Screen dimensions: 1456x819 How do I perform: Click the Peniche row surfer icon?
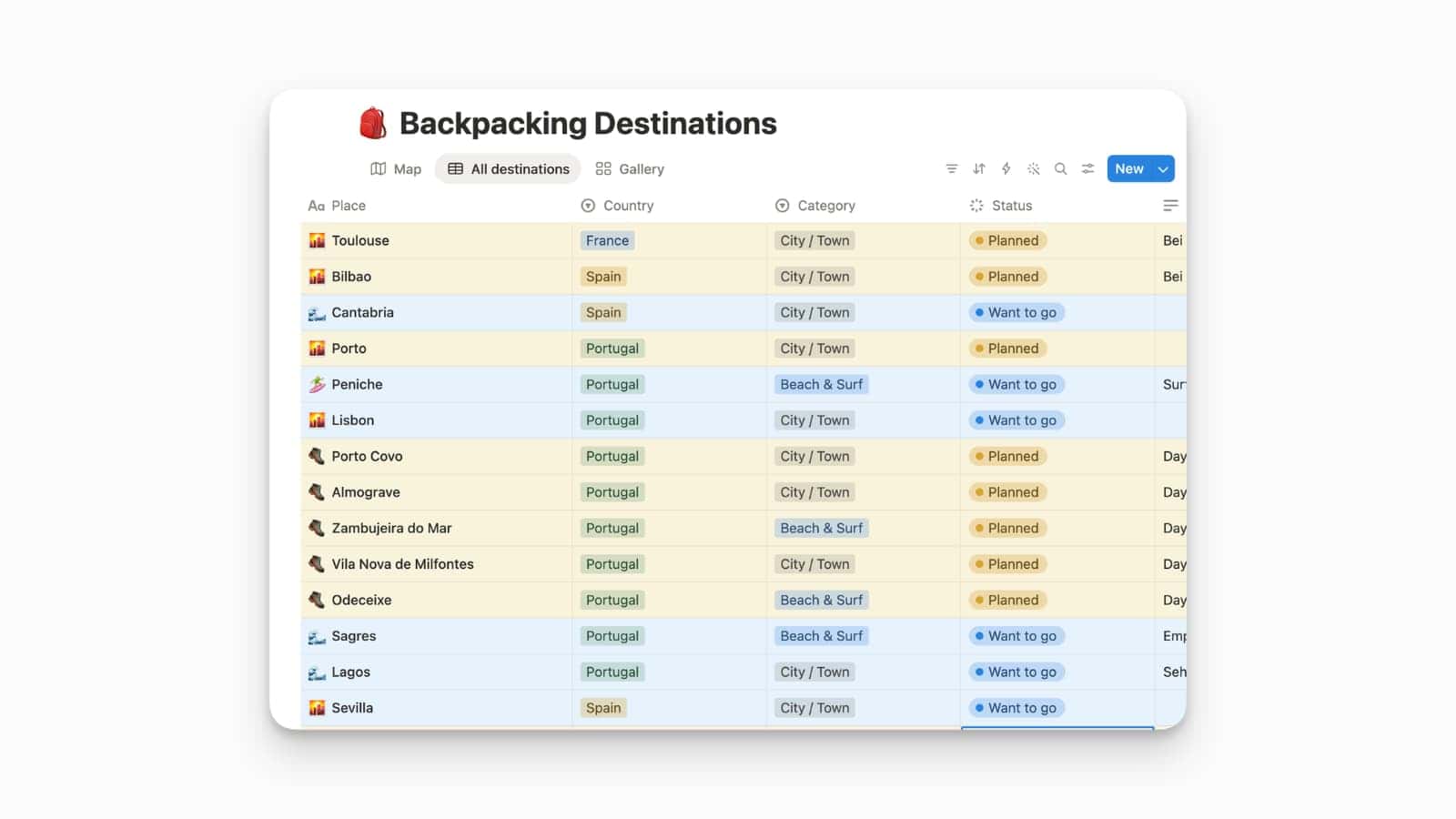coord(317,385)
